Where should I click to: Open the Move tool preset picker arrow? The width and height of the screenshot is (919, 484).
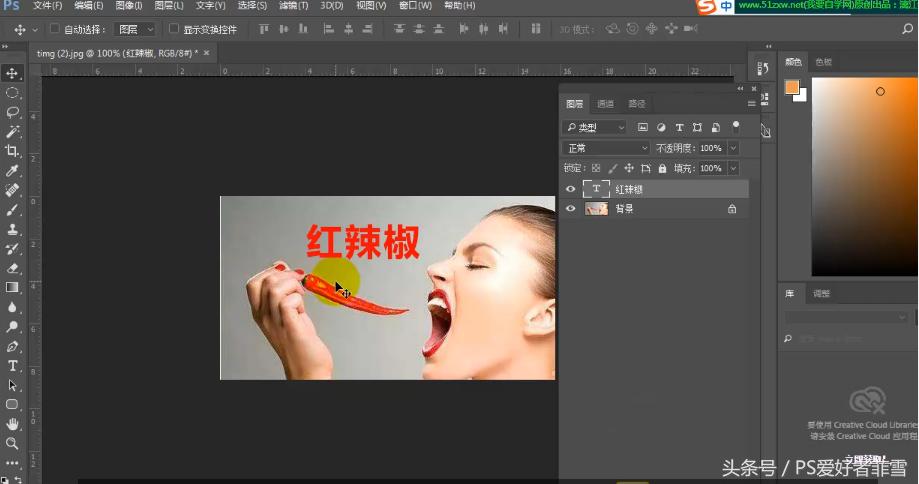click(x=35, y=29)
